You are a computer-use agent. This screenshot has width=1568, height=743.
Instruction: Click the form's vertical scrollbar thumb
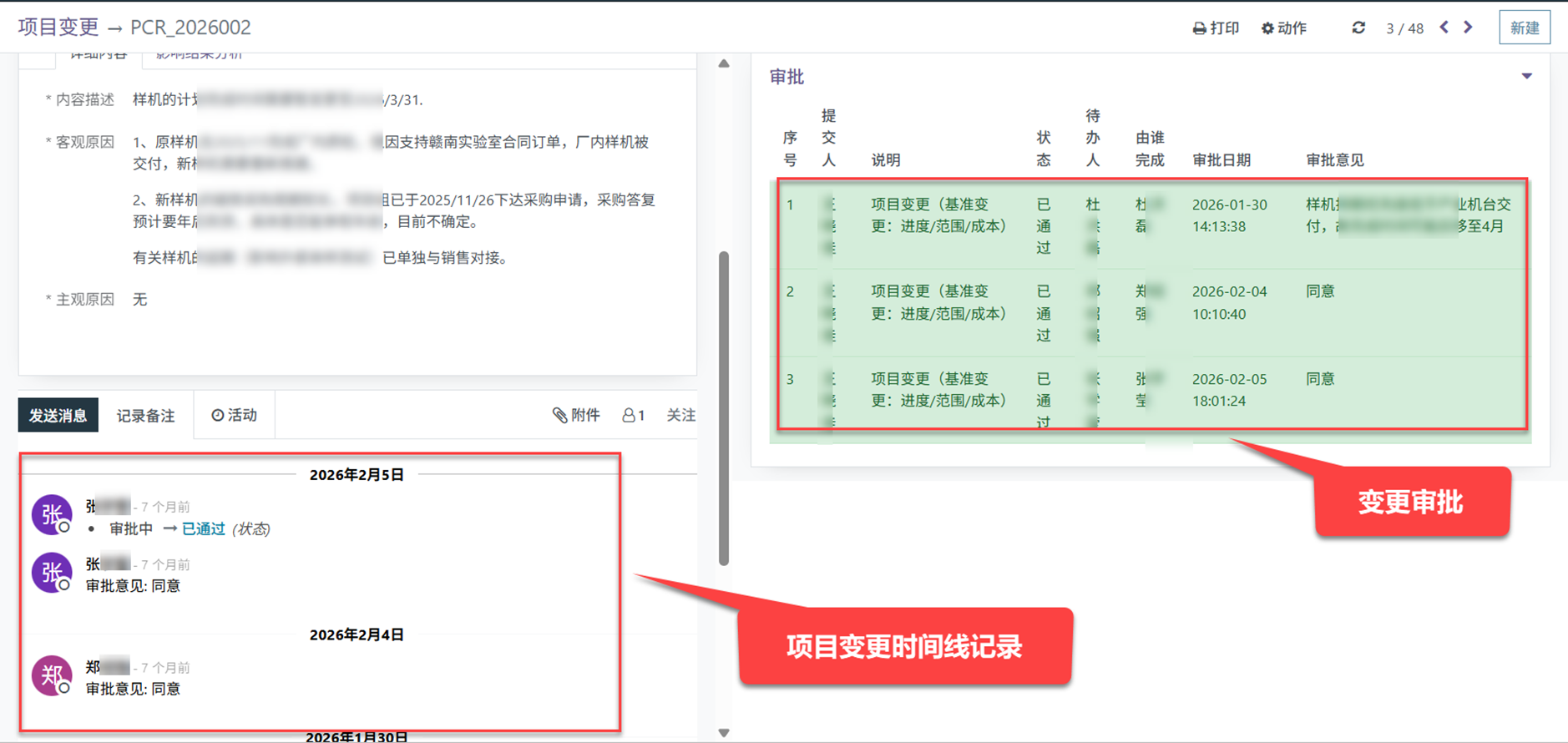724,408
